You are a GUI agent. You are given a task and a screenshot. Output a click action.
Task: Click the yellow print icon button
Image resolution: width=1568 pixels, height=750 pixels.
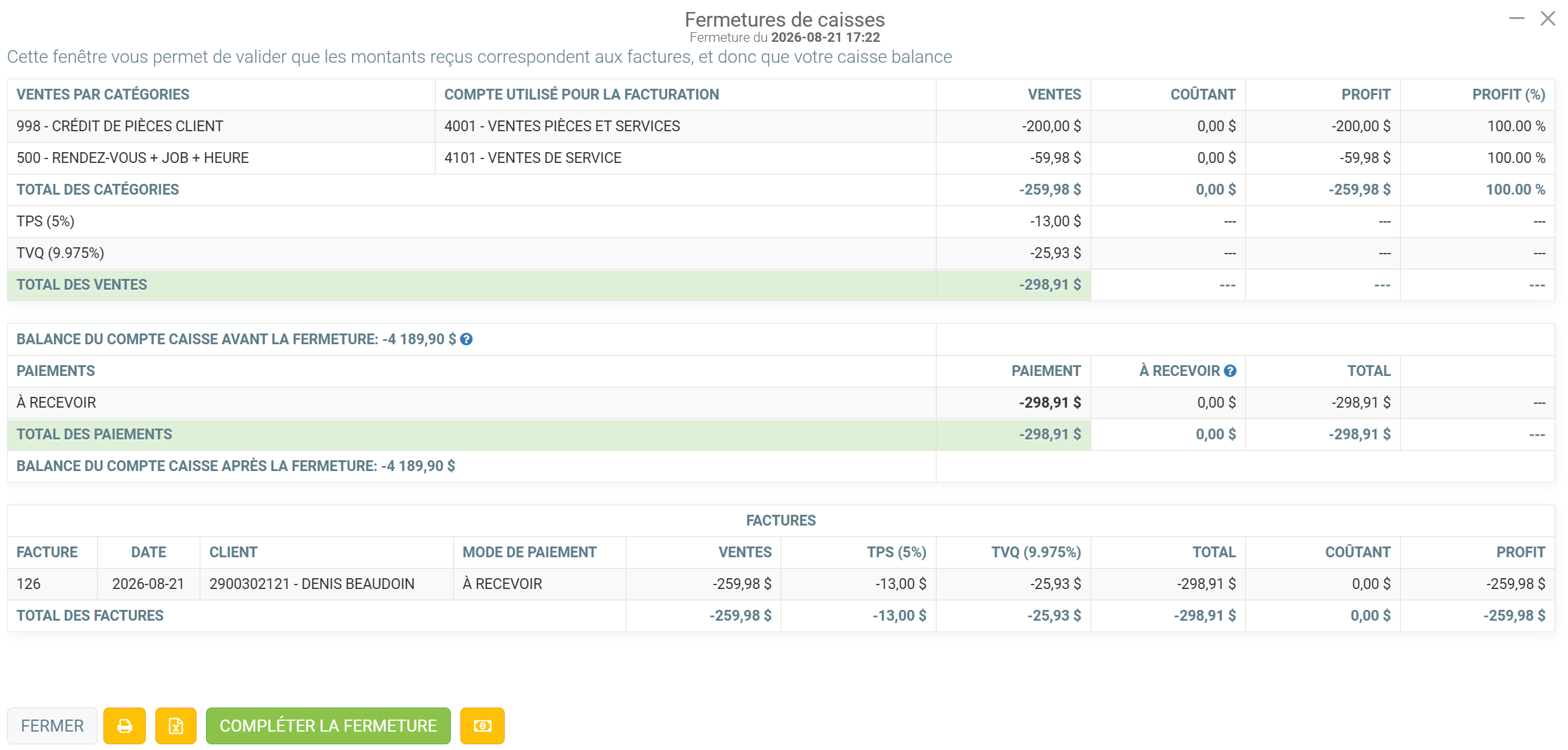125,725
